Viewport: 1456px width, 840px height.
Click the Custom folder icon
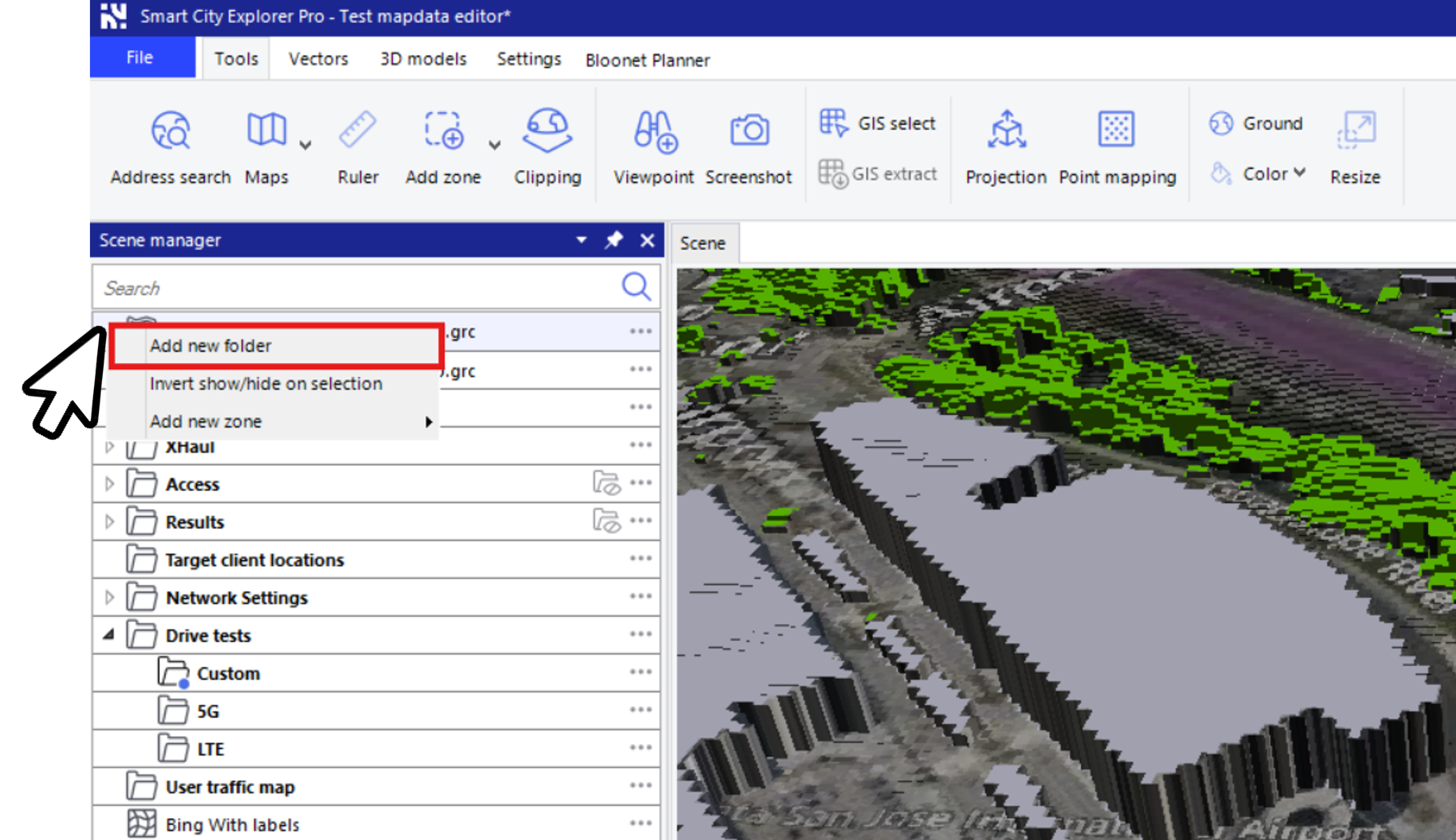click(173, 673)
